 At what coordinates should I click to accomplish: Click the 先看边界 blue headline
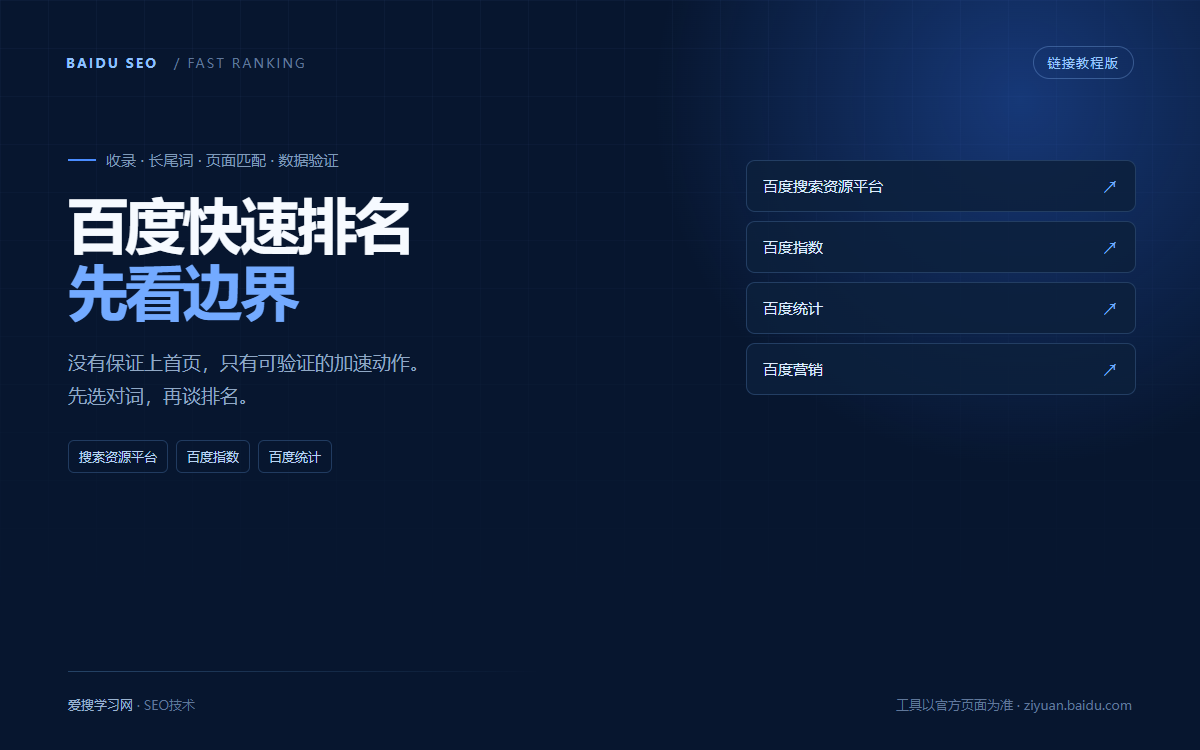[183, 295]
